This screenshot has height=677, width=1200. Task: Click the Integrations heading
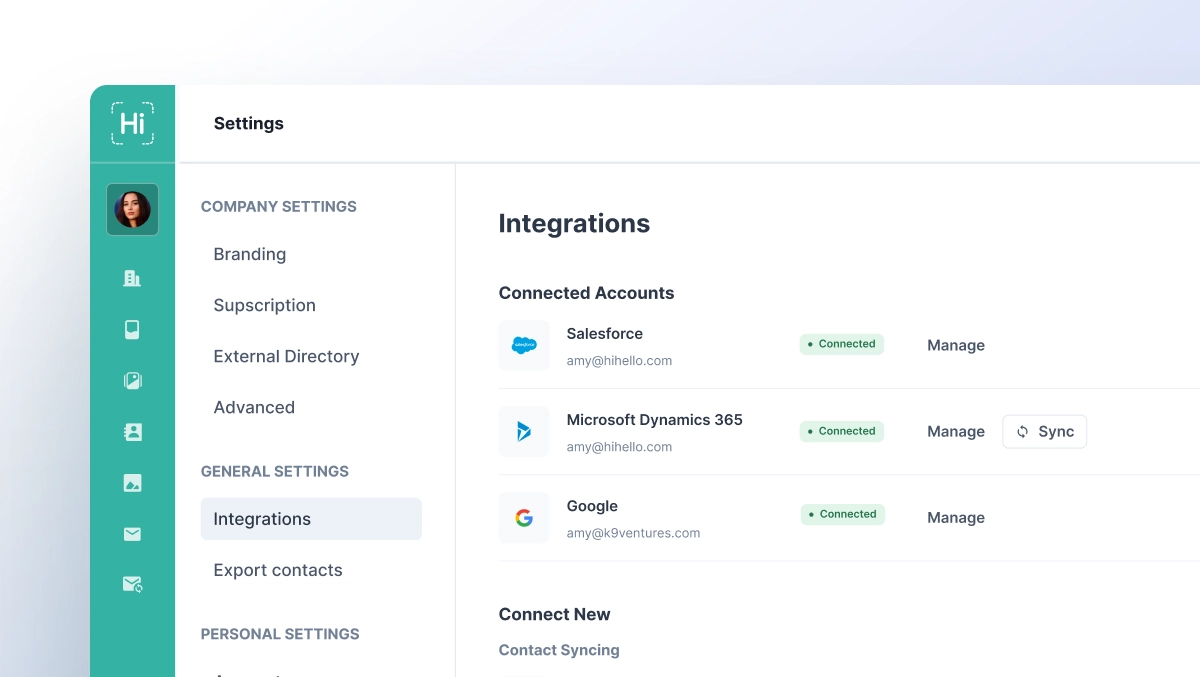pyautogui.click(x=574, y=223)
